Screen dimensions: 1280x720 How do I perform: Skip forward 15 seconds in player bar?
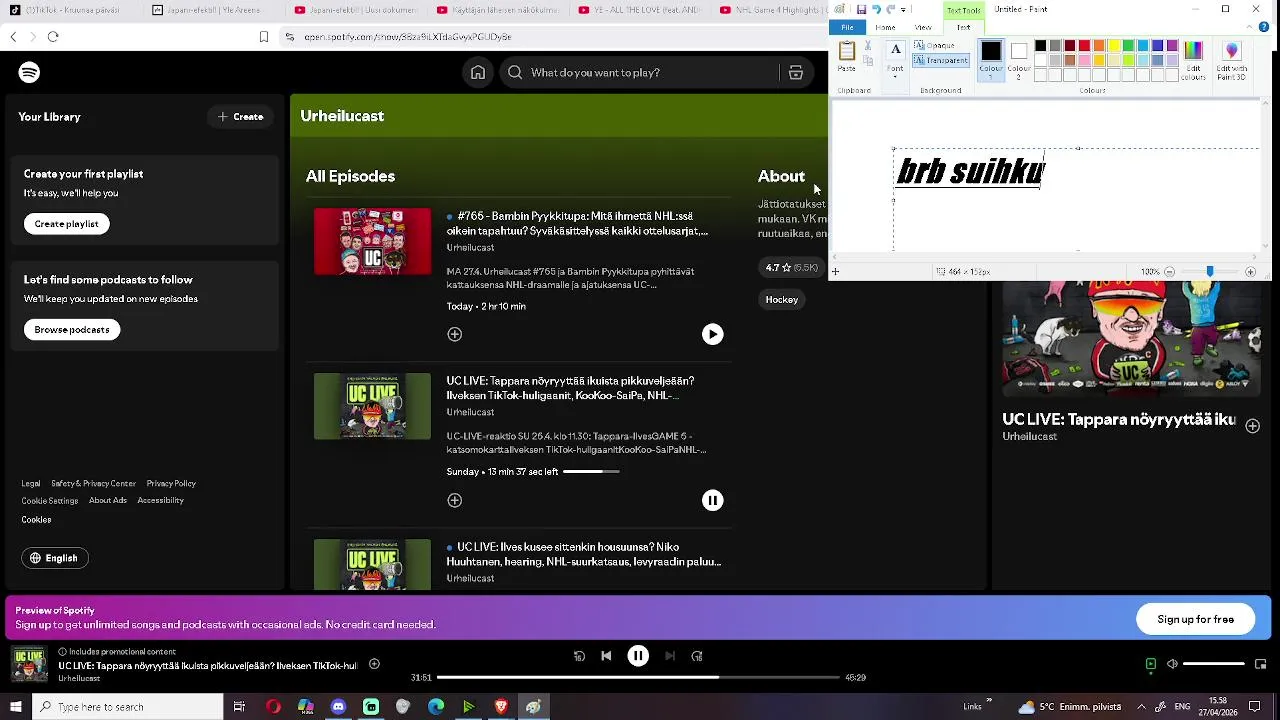697,656
